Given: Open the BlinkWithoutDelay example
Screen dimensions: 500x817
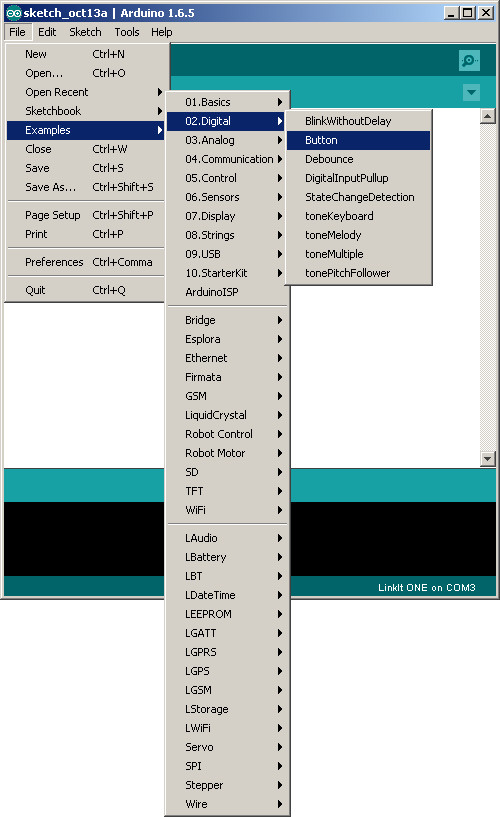Looking at the screenshot, I should [x=358, y=121].
